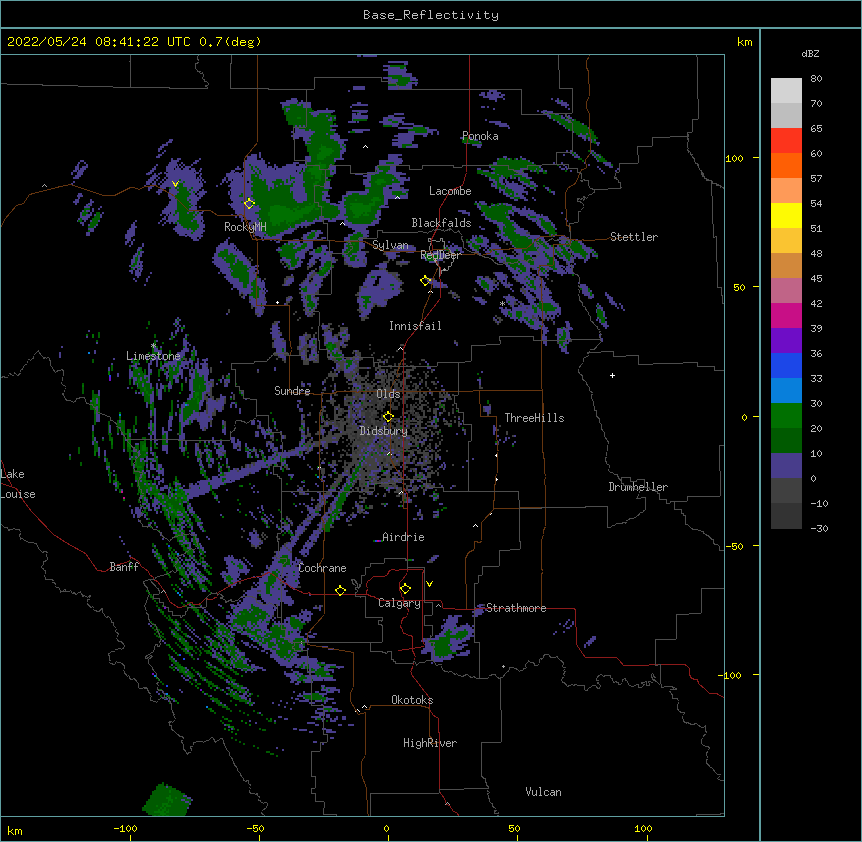Click the ThreeHills label
862x842 pixels.
534,418
